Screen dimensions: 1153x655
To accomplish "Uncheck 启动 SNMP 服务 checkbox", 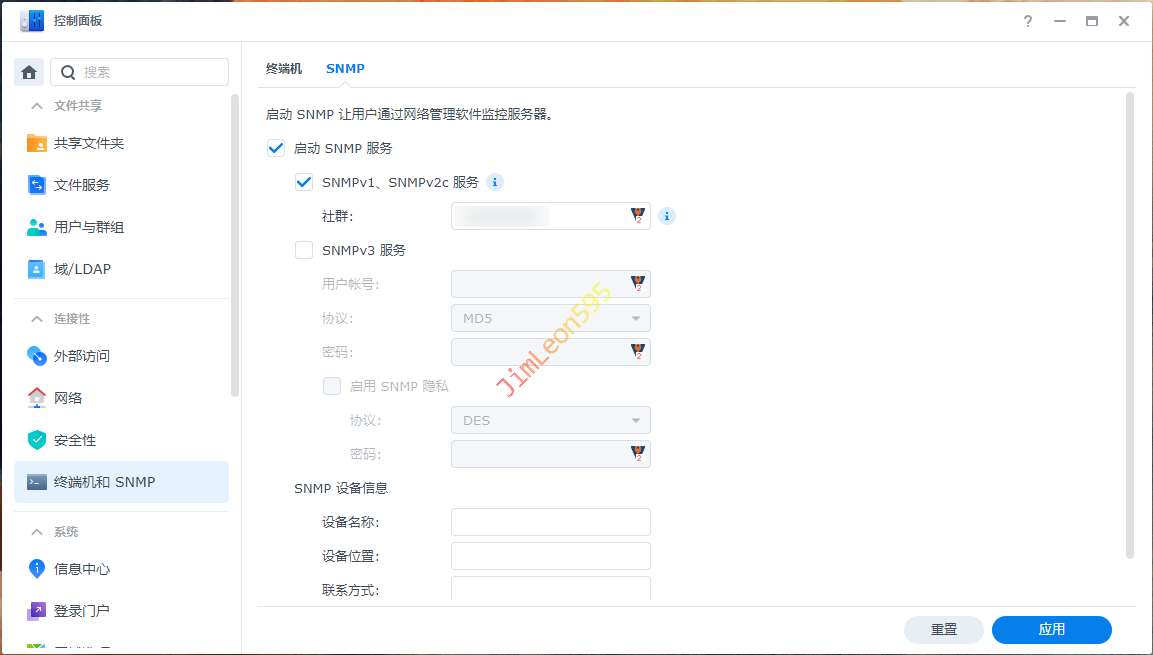I will [276, 148].
